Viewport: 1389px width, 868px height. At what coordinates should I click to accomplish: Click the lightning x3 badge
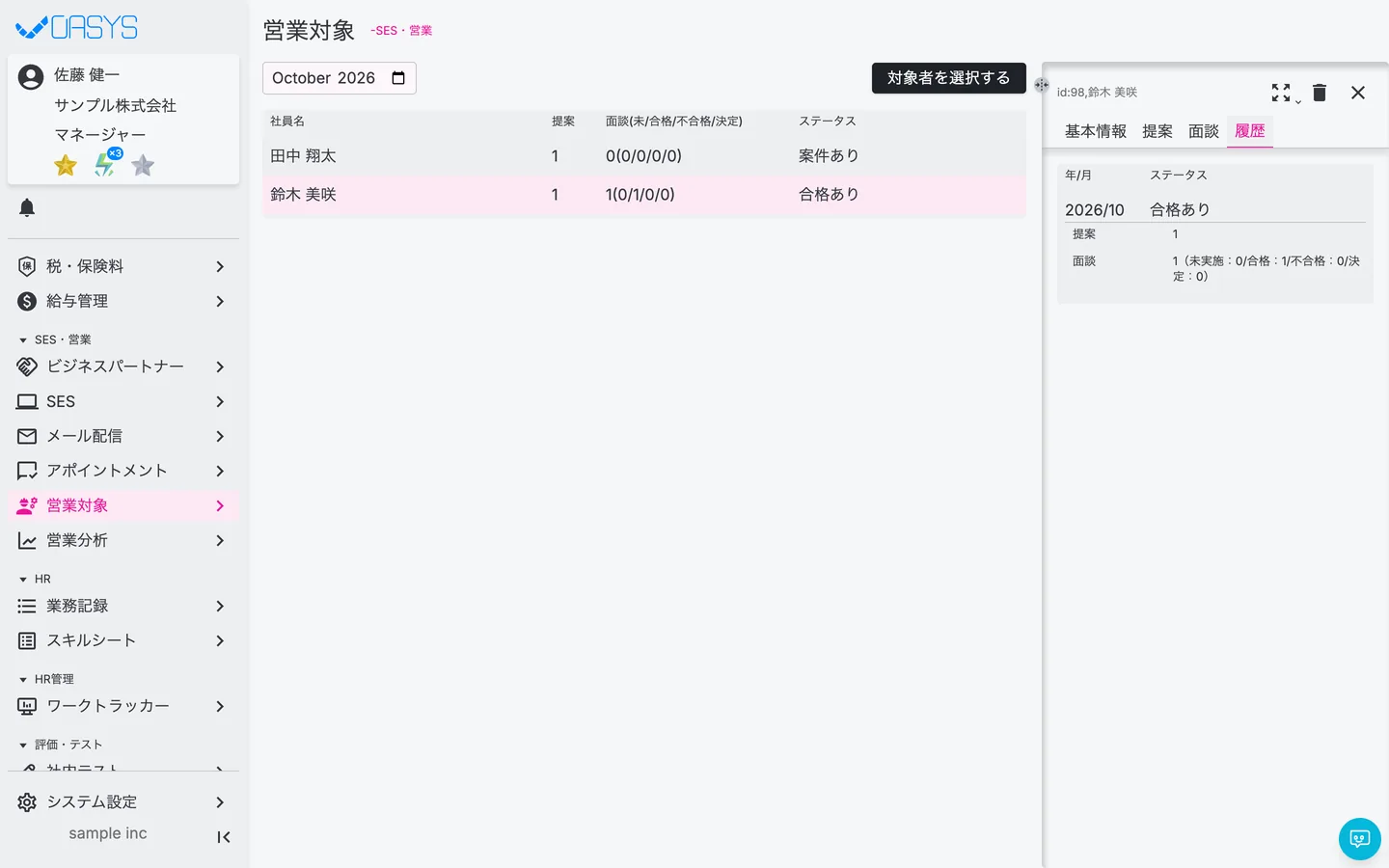(x=106, y=164)
